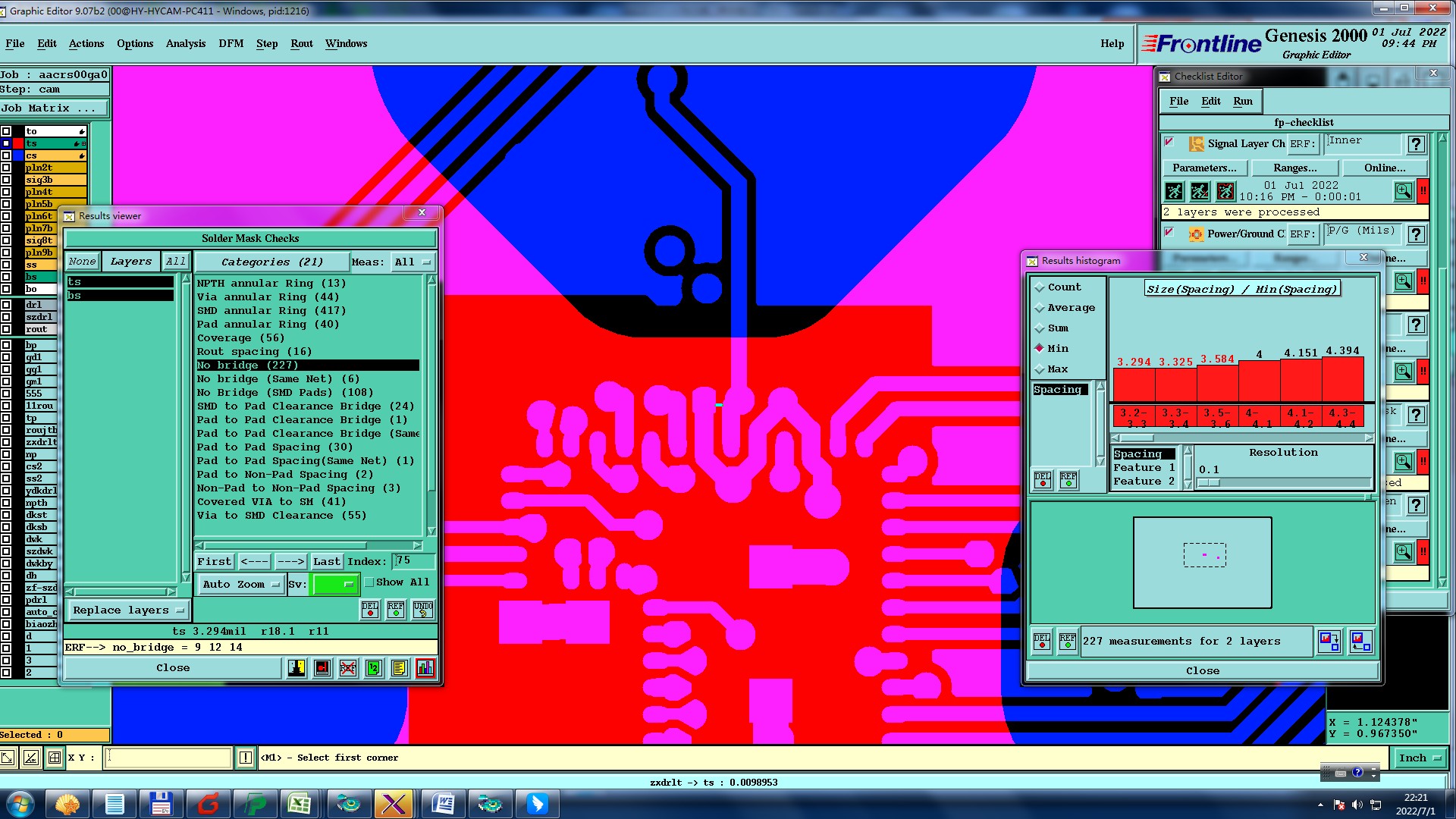Enable the Show All checkbox

(x=369, y=582)
